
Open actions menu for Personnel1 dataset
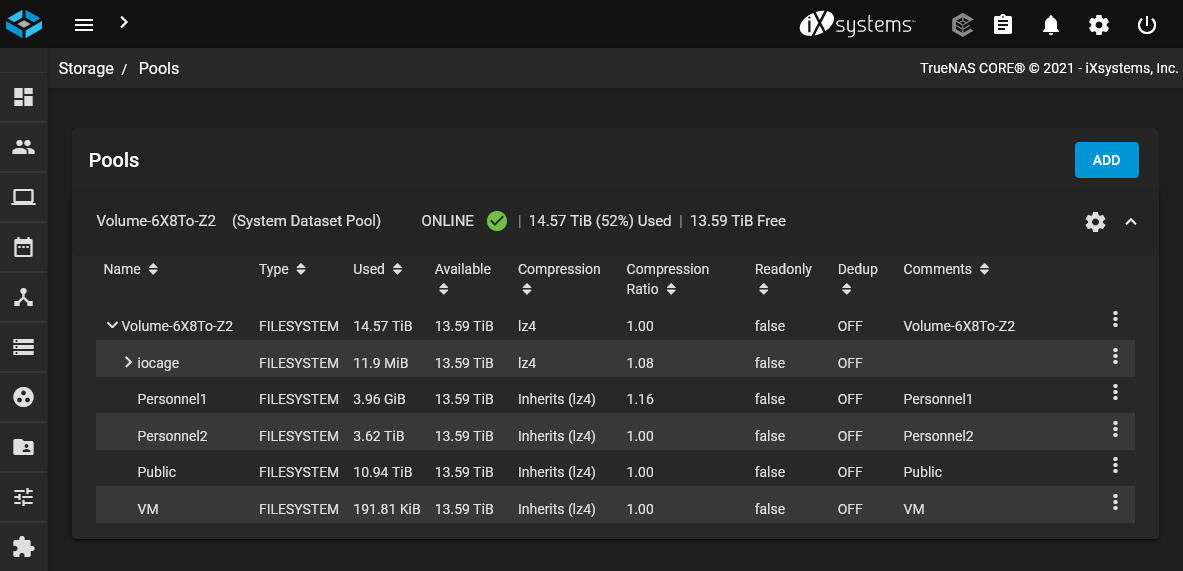1115,392
